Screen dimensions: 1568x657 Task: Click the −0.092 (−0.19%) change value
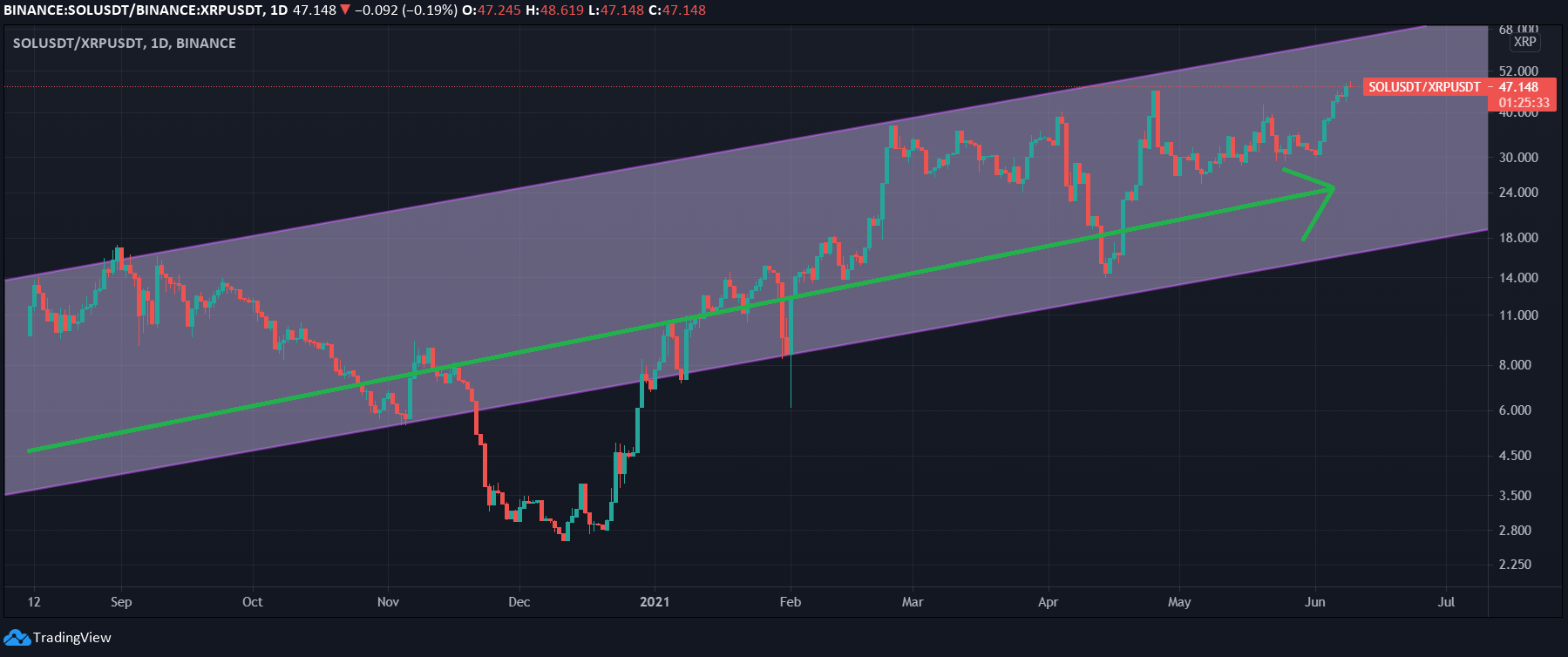tap(405, 10)
